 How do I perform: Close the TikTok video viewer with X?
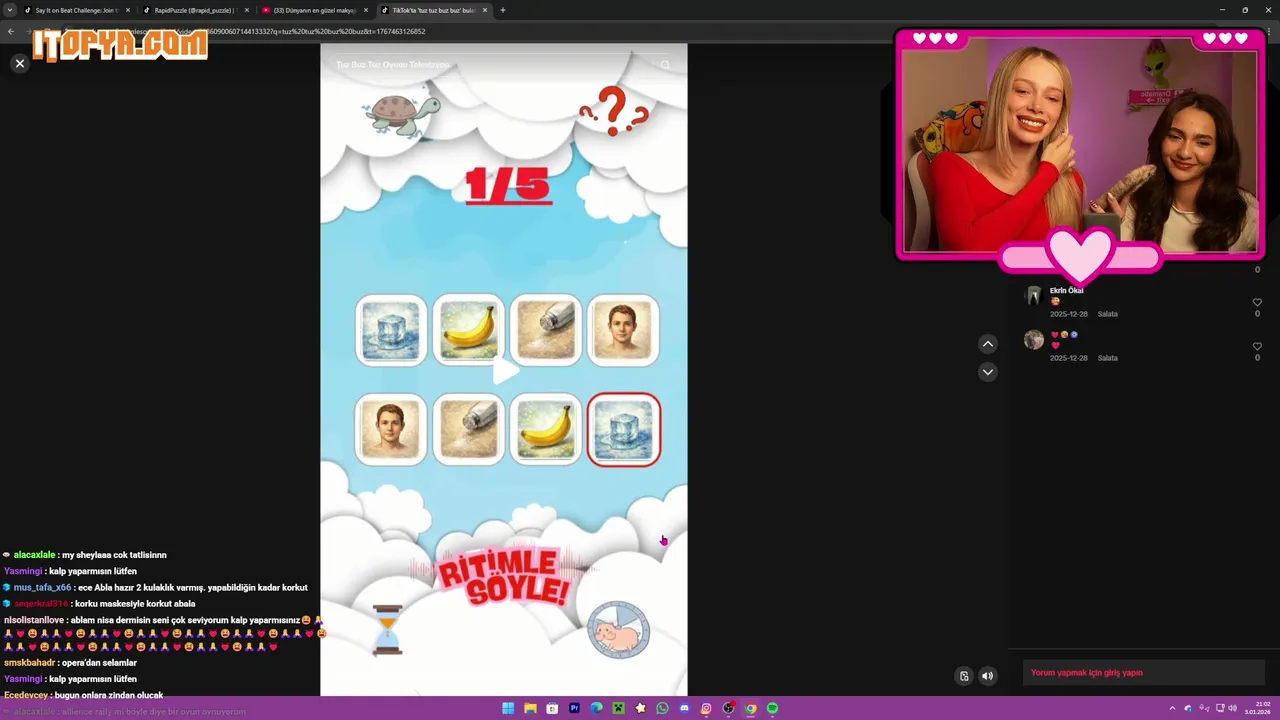tap(19, 63)
